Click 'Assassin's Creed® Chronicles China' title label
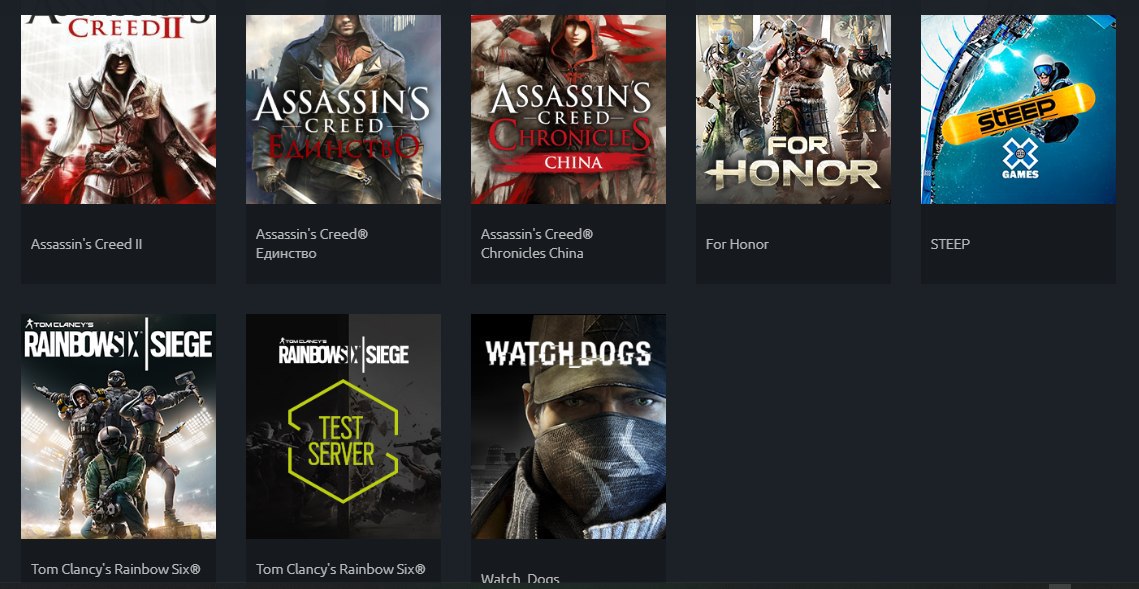Image resolution: width=1139 pixels, height=589 pixels. point(537,244)
